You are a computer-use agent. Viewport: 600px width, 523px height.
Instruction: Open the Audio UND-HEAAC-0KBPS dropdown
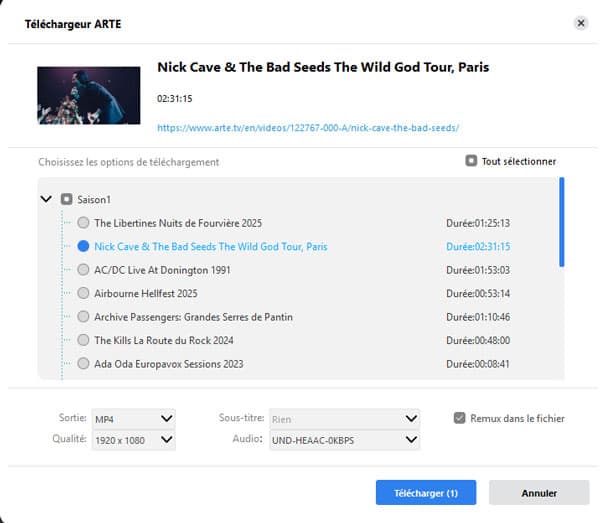[343, 439]
